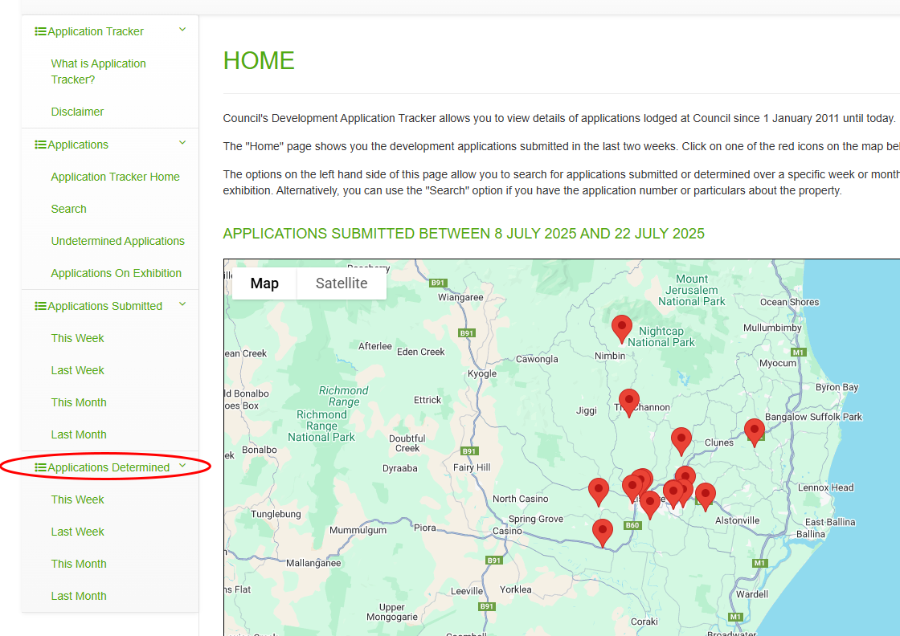Show This Week under Applications Submitted
Image resolution: width=900 pixels, height=636 pixels.
[77, 338]
